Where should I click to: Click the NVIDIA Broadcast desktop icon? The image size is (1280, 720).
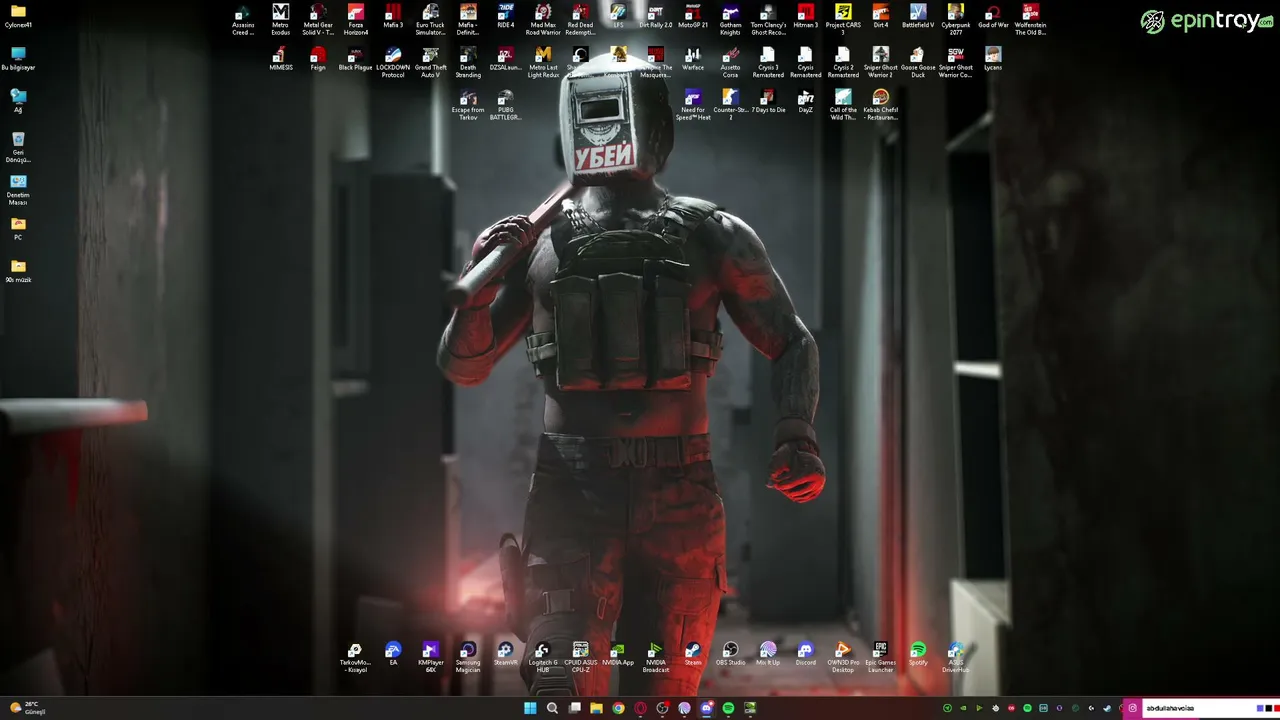coord(656,657)
